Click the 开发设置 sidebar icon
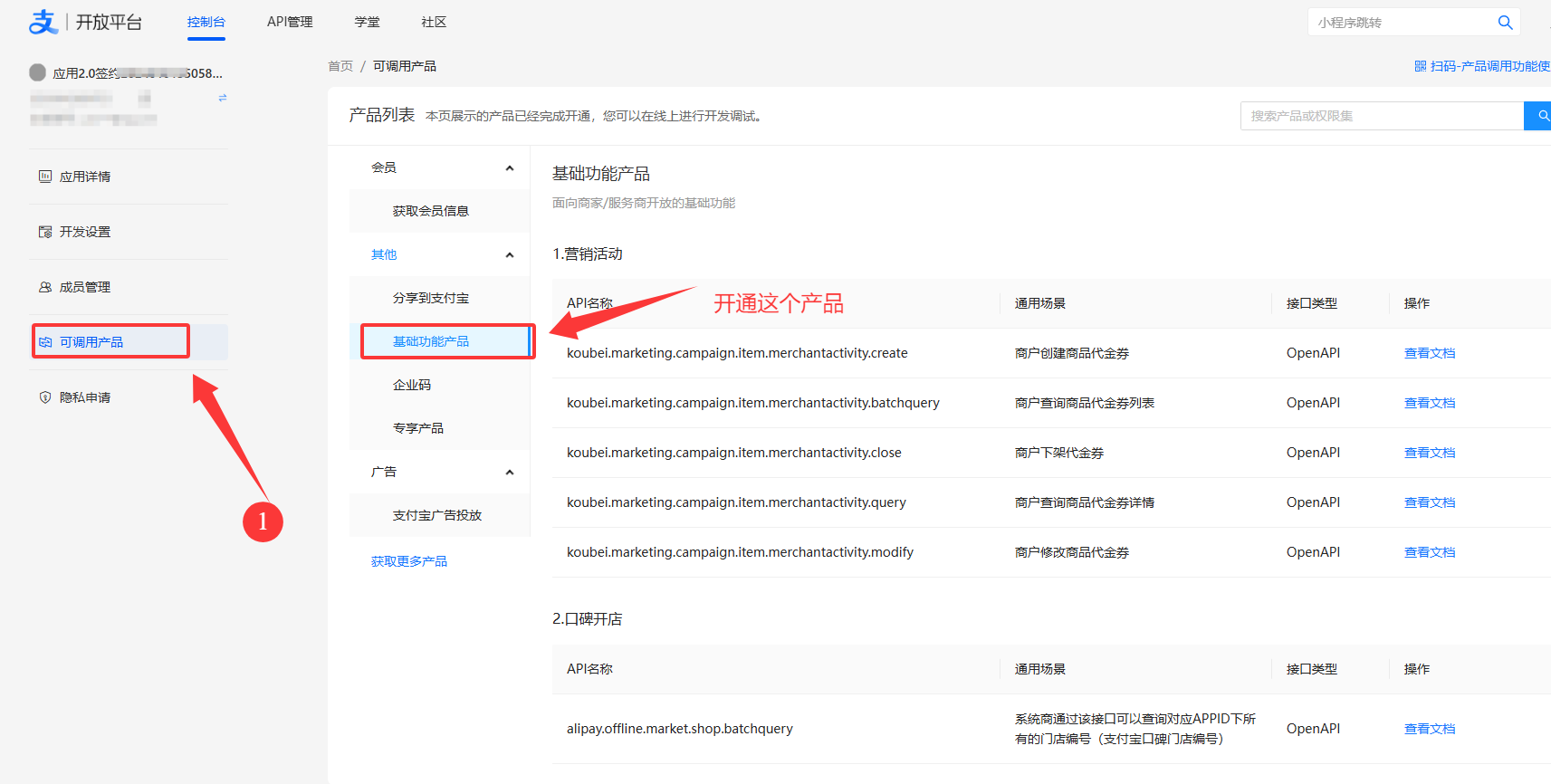This screenshot has width=1551, height=784. pyautogui.click(x=45, y=232)
